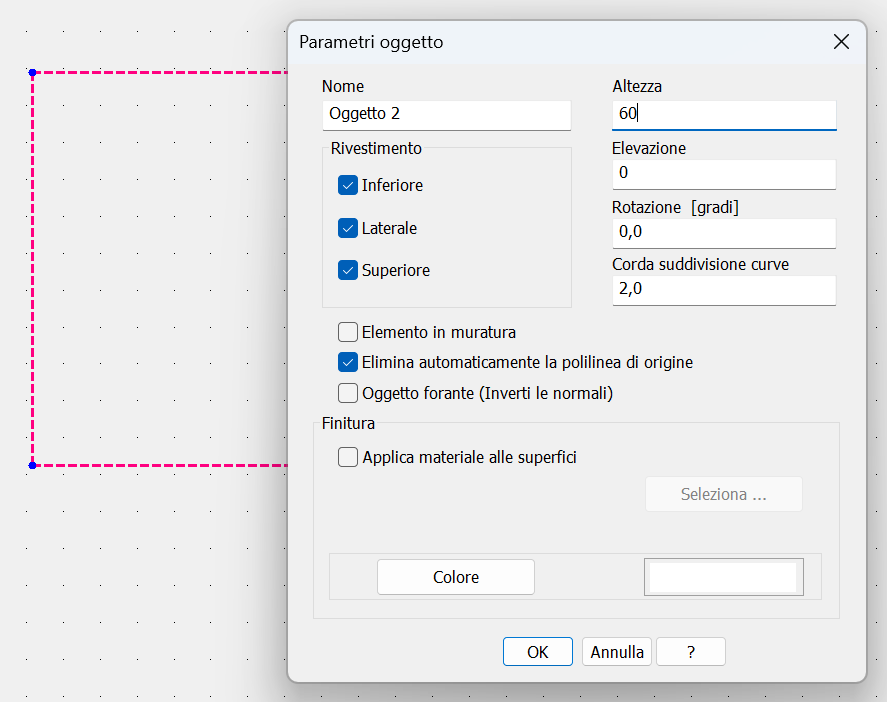Check Oggetto forante (Inverti le normali)

tap(347, 393)
